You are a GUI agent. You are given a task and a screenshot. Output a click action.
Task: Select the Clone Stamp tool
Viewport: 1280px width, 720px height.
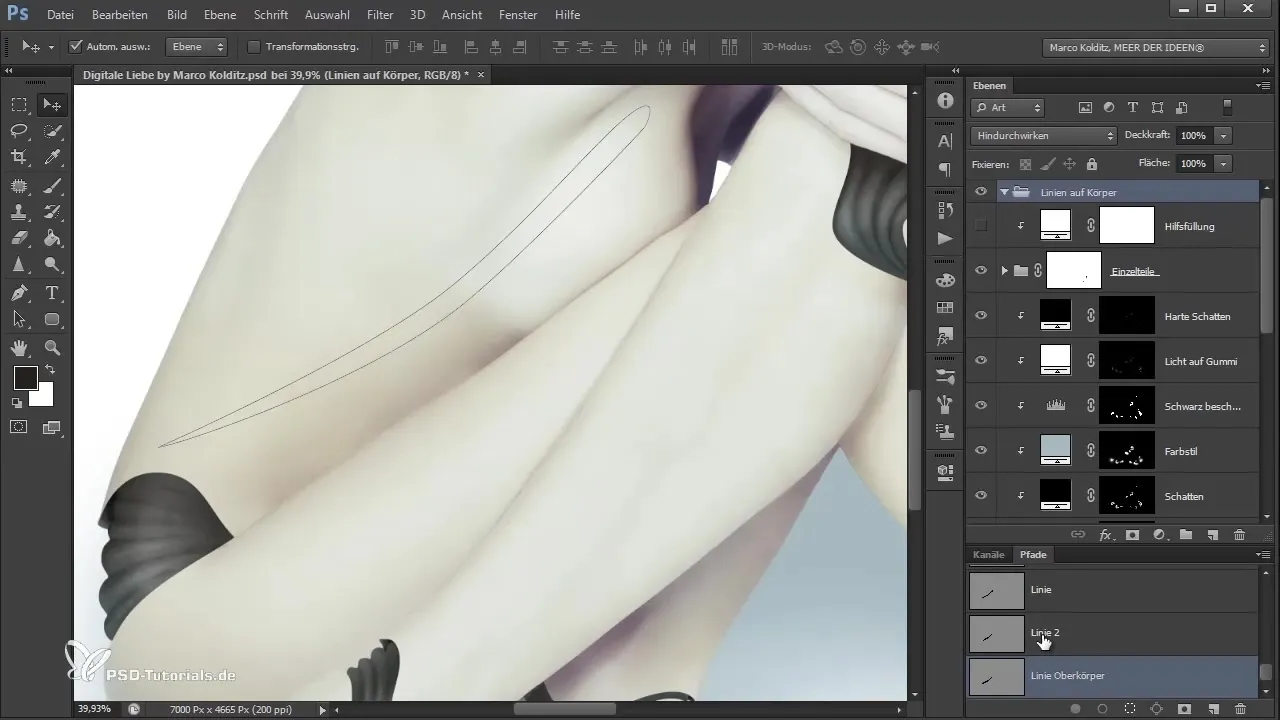pos(19,212)
